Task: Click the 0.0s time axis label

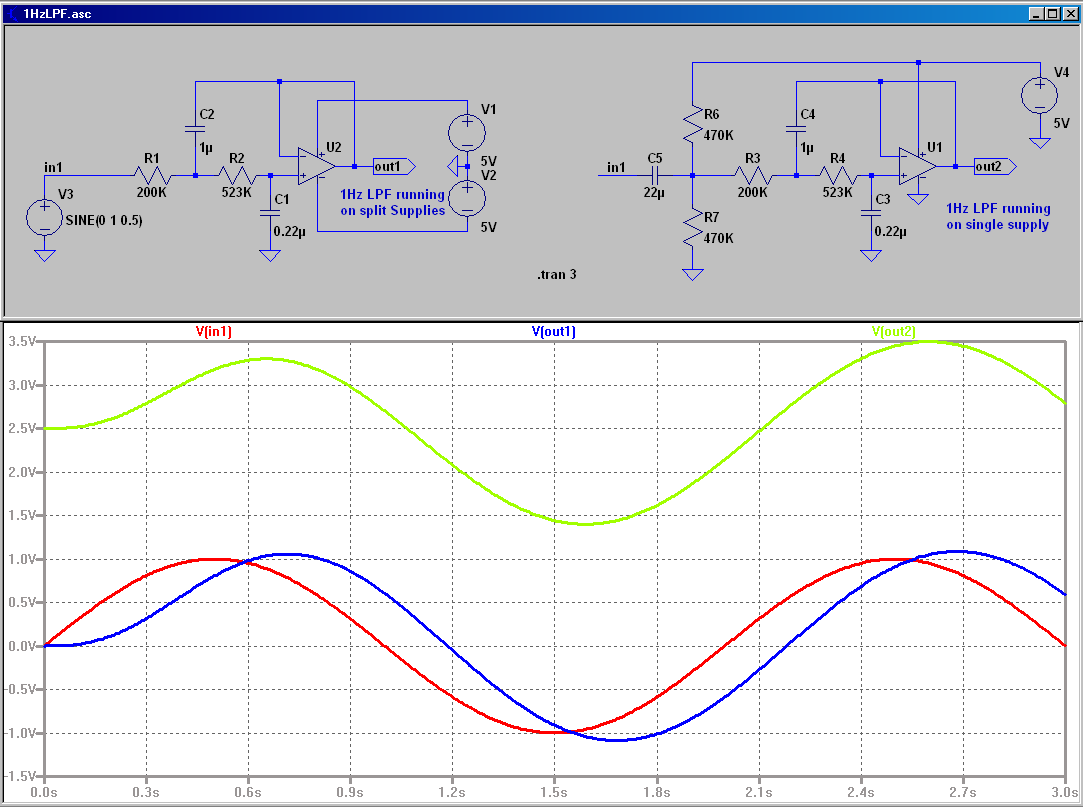Action: 44,792
